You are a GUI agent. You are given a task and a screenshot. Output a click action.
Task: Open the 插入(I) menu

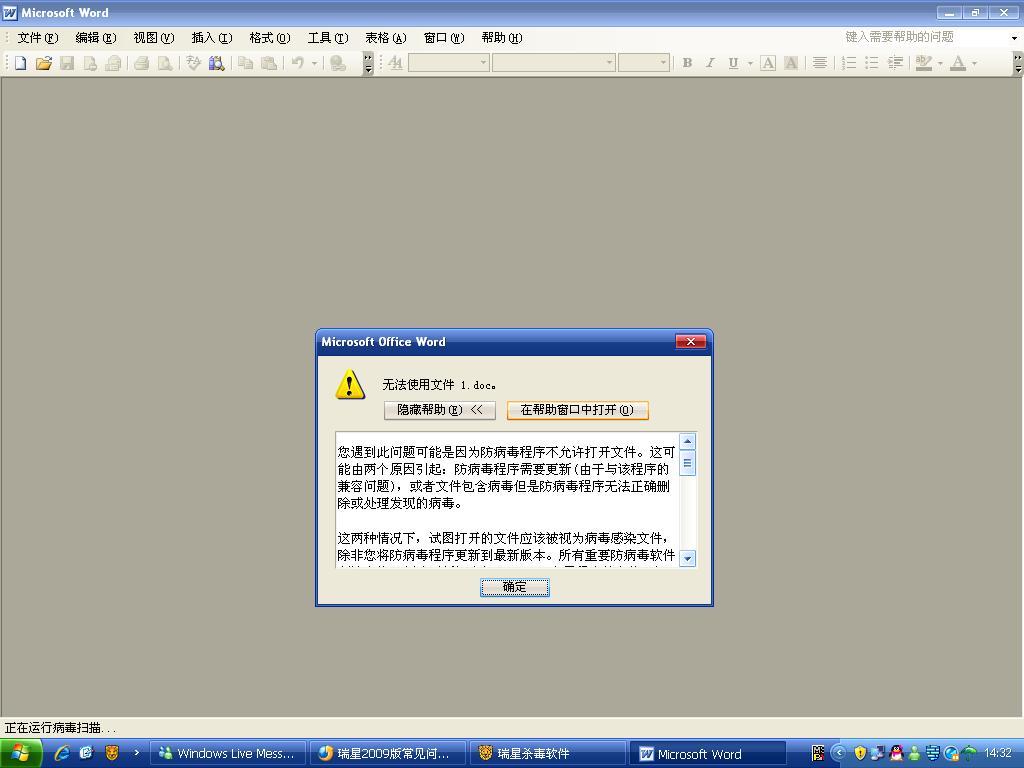coord(212,38)
